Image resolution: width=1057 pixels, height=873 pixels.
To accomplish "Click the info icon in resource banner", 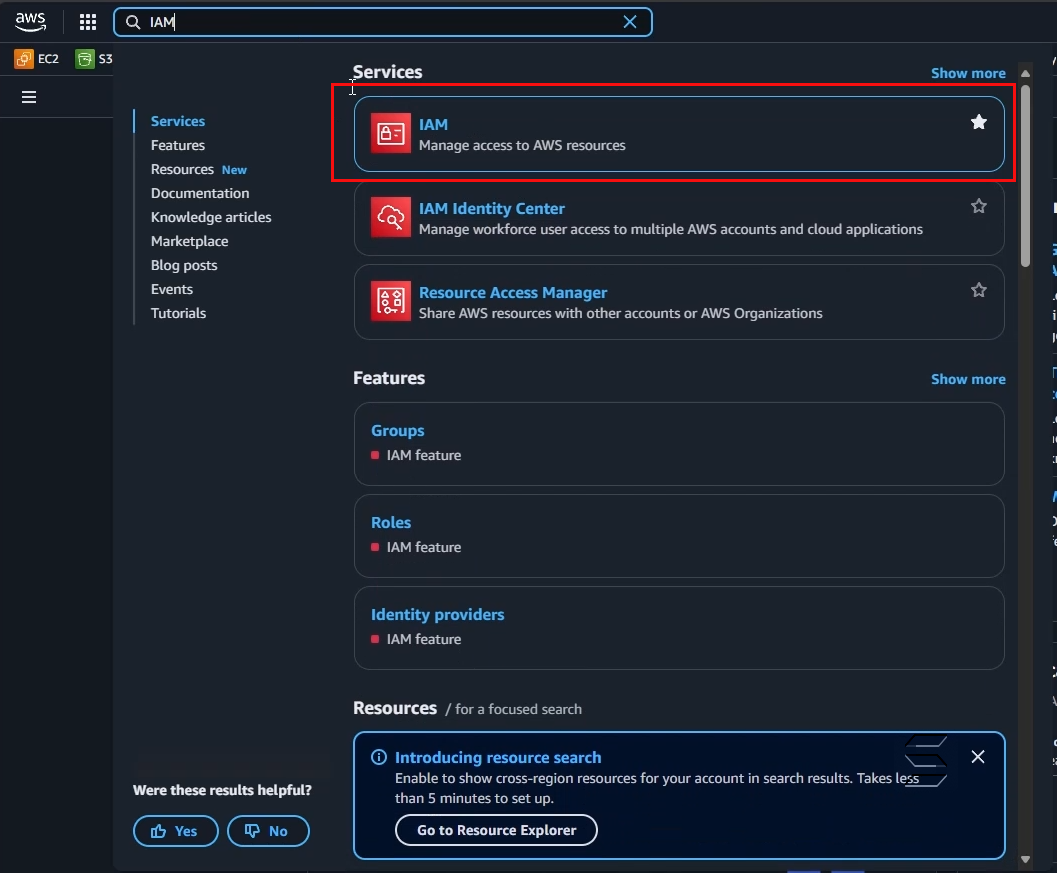I will point(379,757).
